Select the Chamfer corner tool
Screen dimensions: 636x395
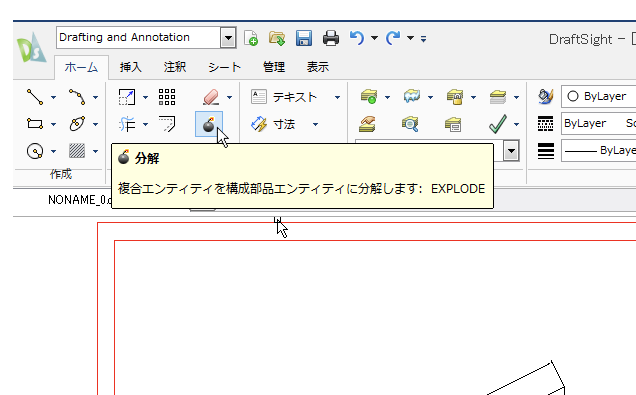(167, 124)
